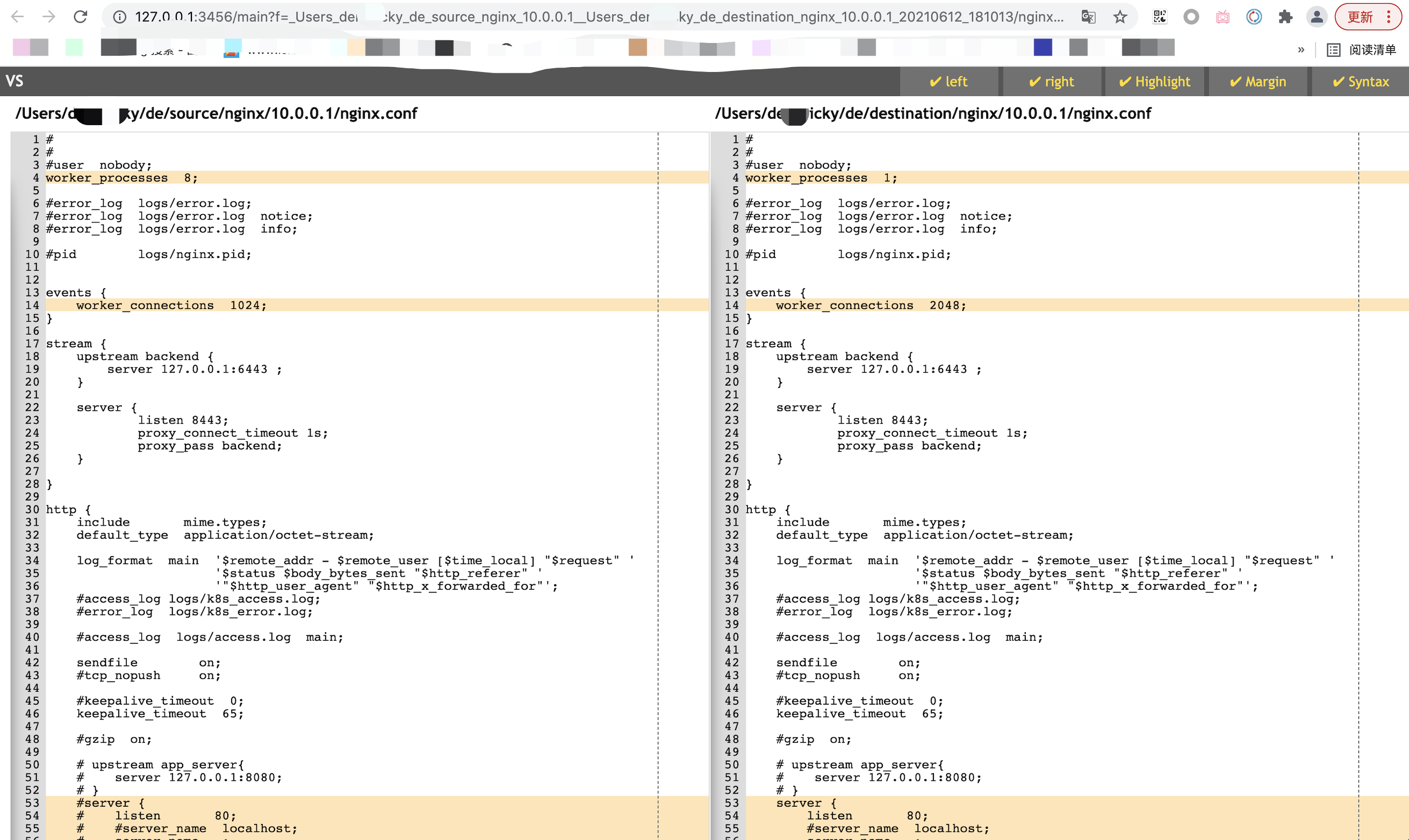The image size is (1409, 840).
Task: Open the Extensions puzzle-piece menu
Action: [1285, 17]
